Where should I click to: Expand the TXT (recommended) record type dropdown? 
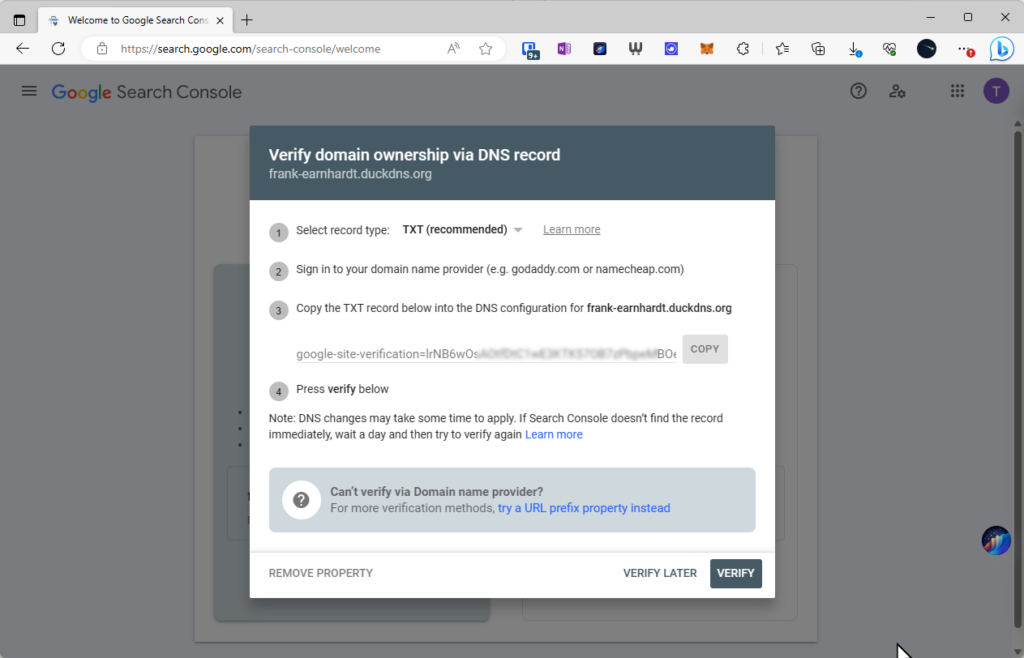tap(462, 230)
